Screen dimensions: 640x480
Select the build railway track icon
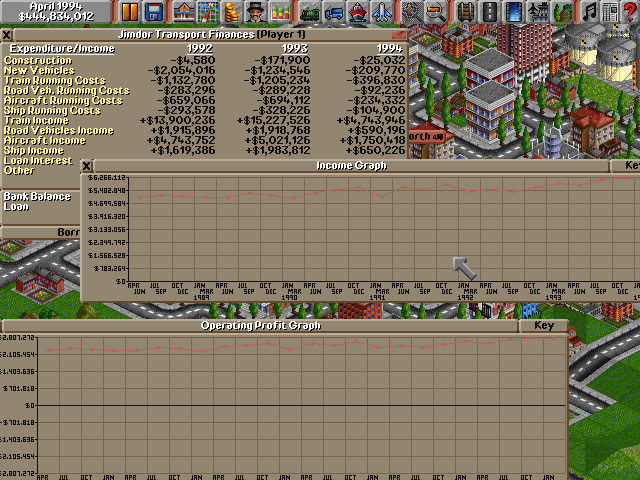pos(466,12)
